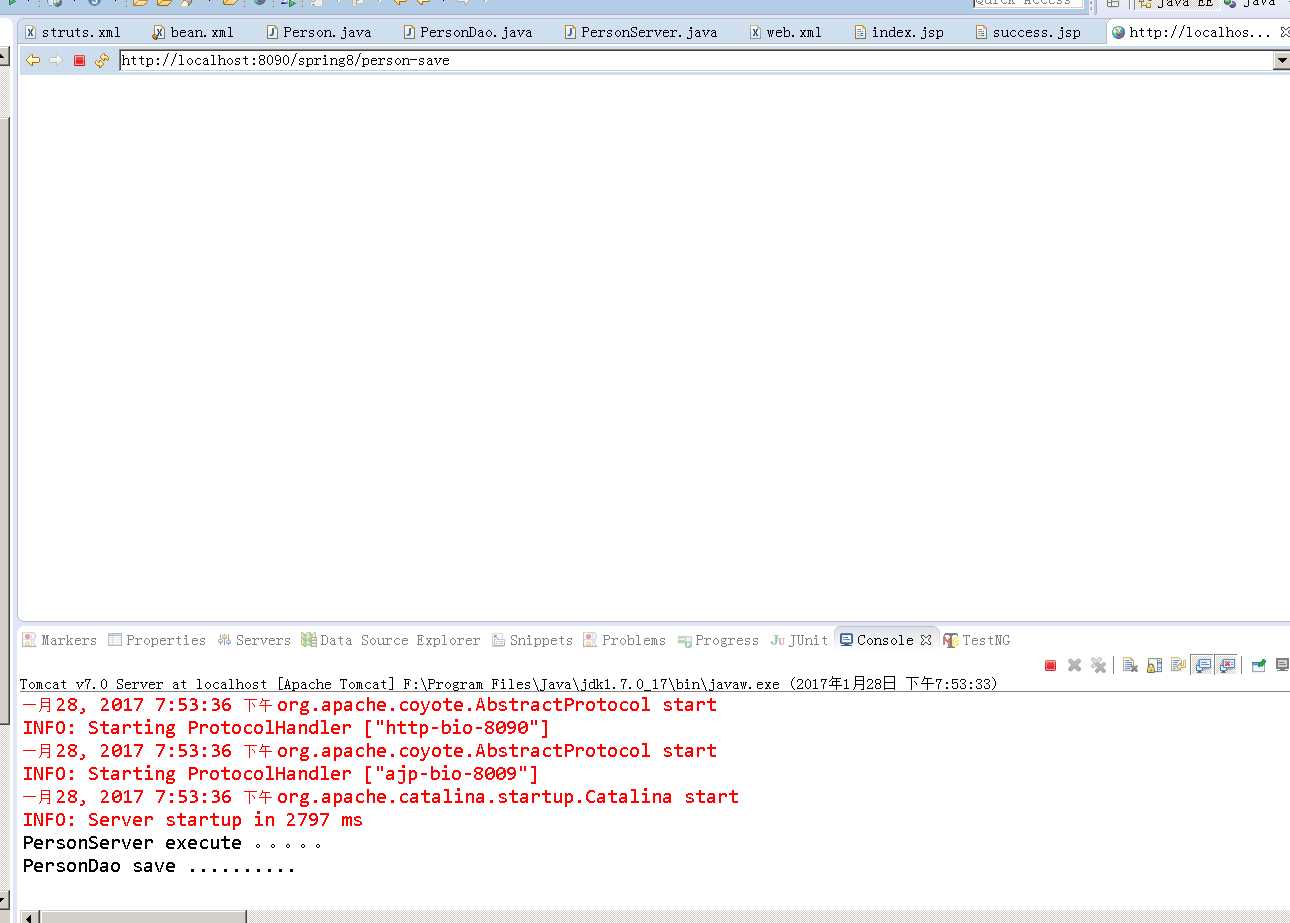1290x923 pixels.
Task: Open the Data Source Explorer view
Action: 391,640
